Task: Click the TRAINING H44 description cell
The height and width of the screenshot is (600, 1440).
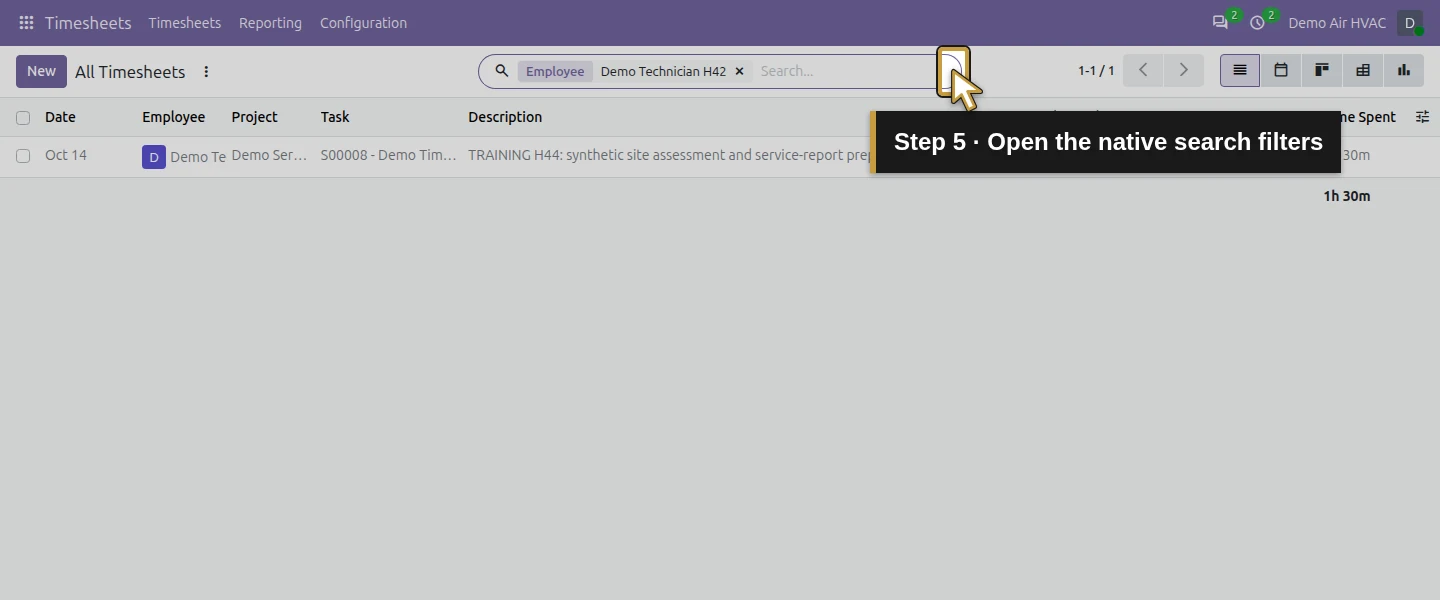Action: [669, 155]
